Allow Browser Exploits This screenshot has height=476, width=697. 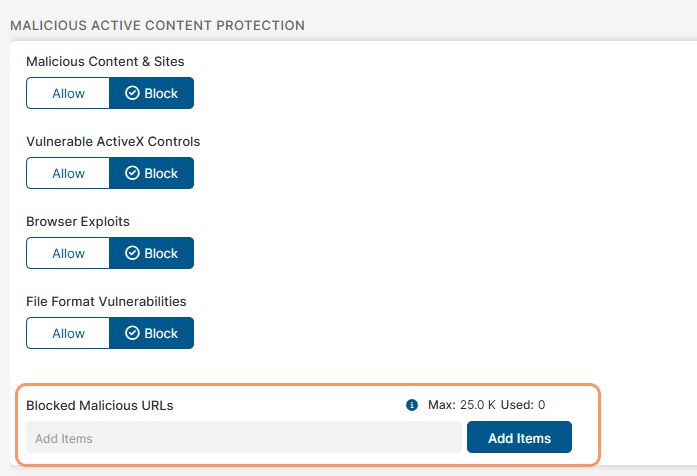coord(68,253)
